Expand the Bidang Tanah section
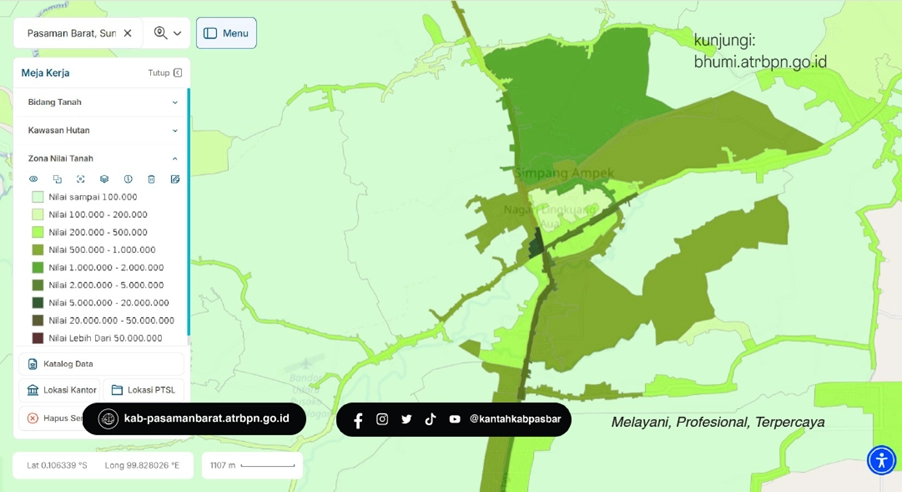The width and height of the screenshot is (902, 492). (175, 102)
